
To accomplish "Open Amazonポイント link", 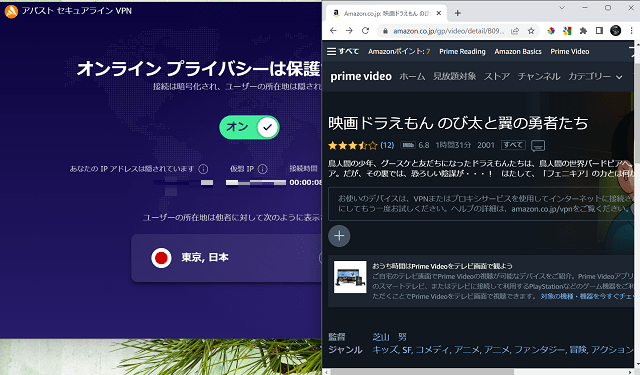I will coord(399,51).
